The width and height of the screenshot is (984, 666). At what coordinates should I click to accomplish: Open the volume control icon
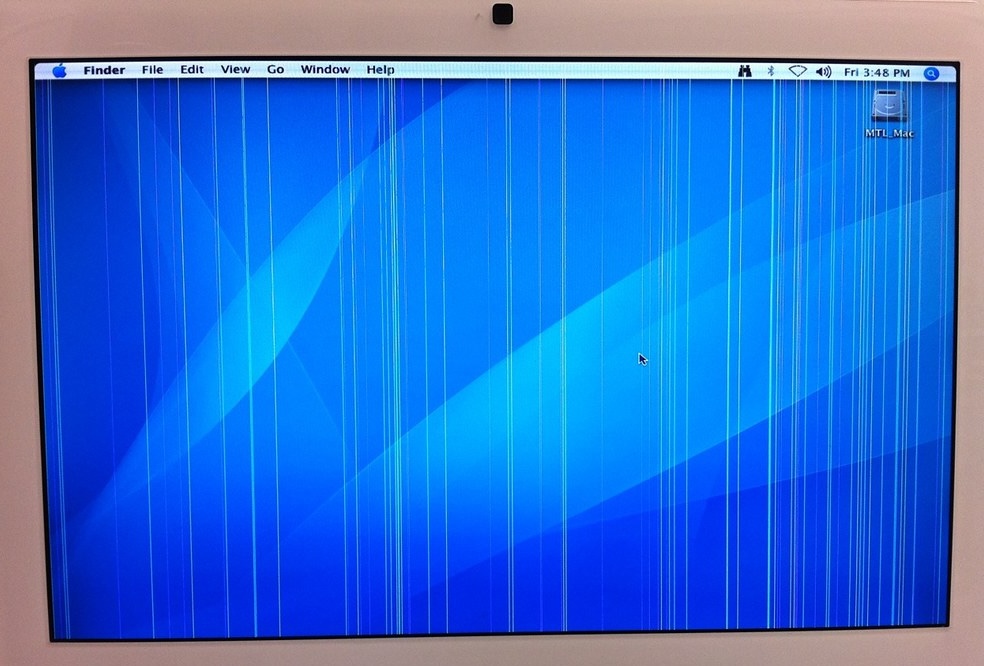coord(823,72)
